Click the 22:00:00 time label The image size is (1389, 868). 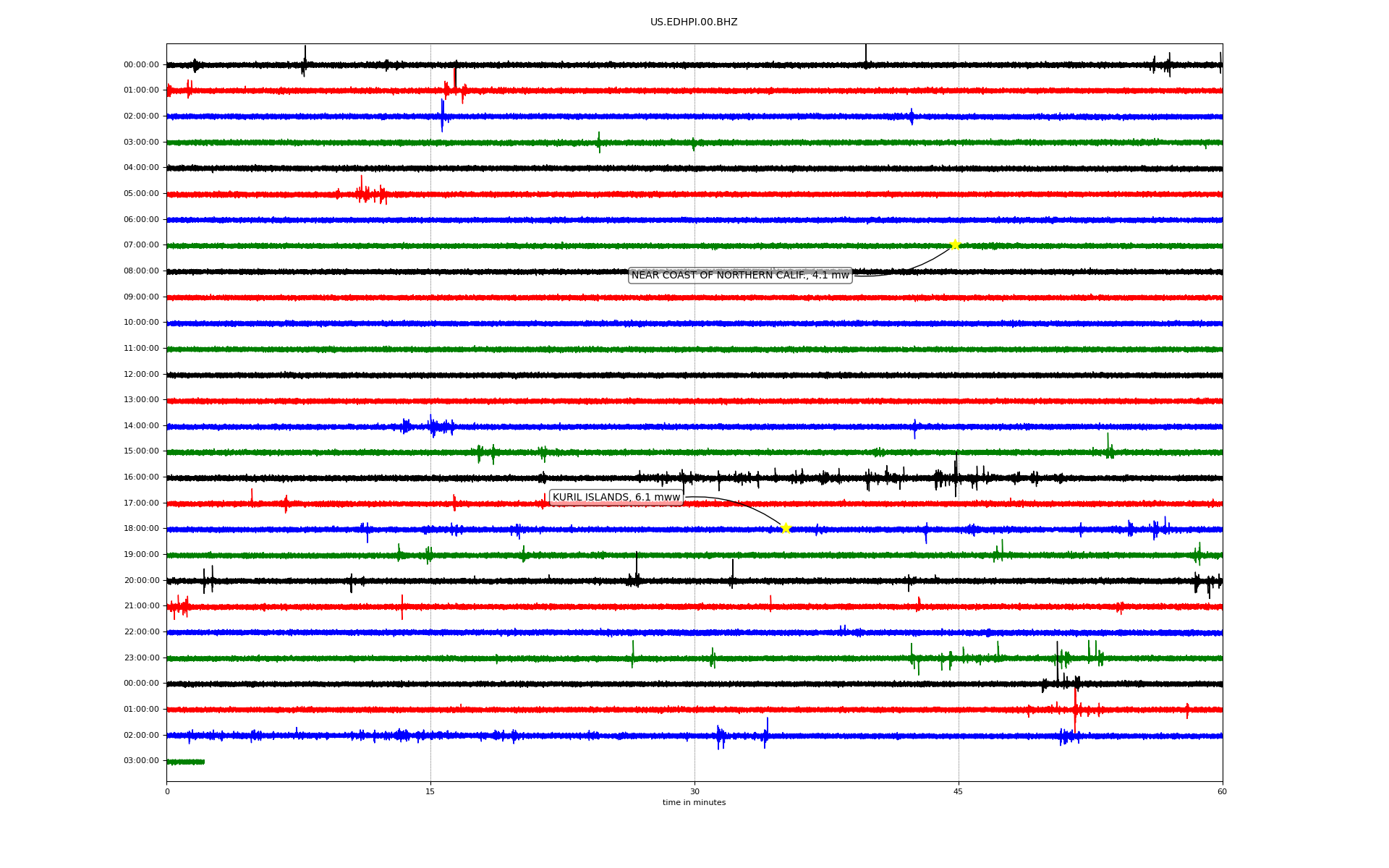coord(141,632)
